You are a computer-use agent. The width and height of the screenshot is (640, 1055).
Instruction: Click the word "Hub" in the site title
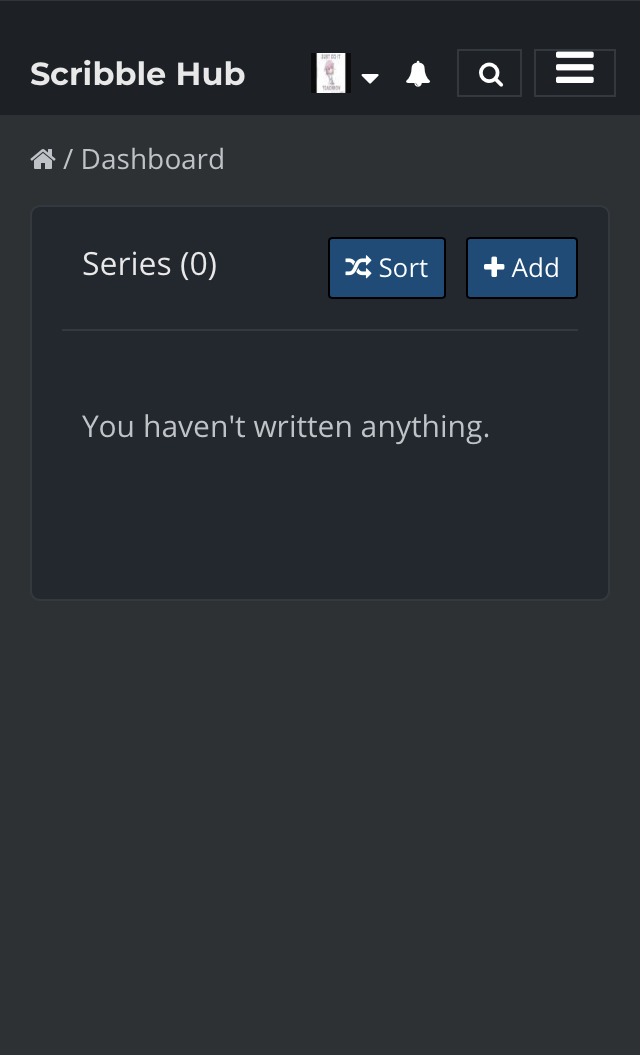(x=211, y=74)
